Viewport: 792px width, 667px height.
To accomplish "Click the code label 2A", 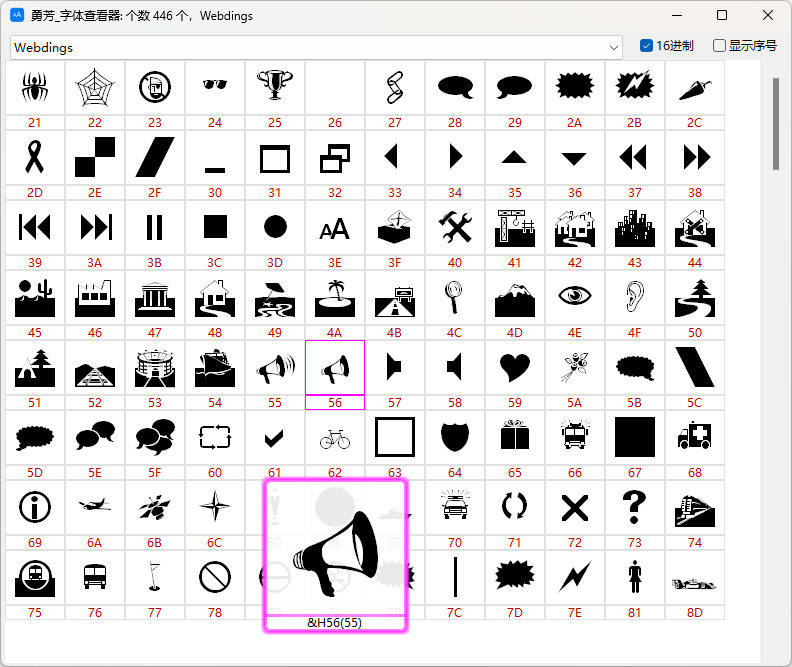I will (574, 123).
